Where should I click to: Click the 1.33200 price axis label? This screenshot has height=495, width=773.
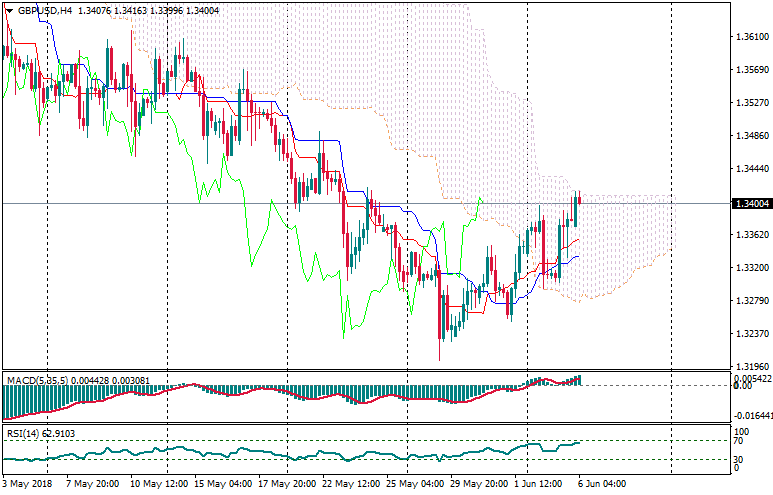pyautogui.click(x=751, y=268)
